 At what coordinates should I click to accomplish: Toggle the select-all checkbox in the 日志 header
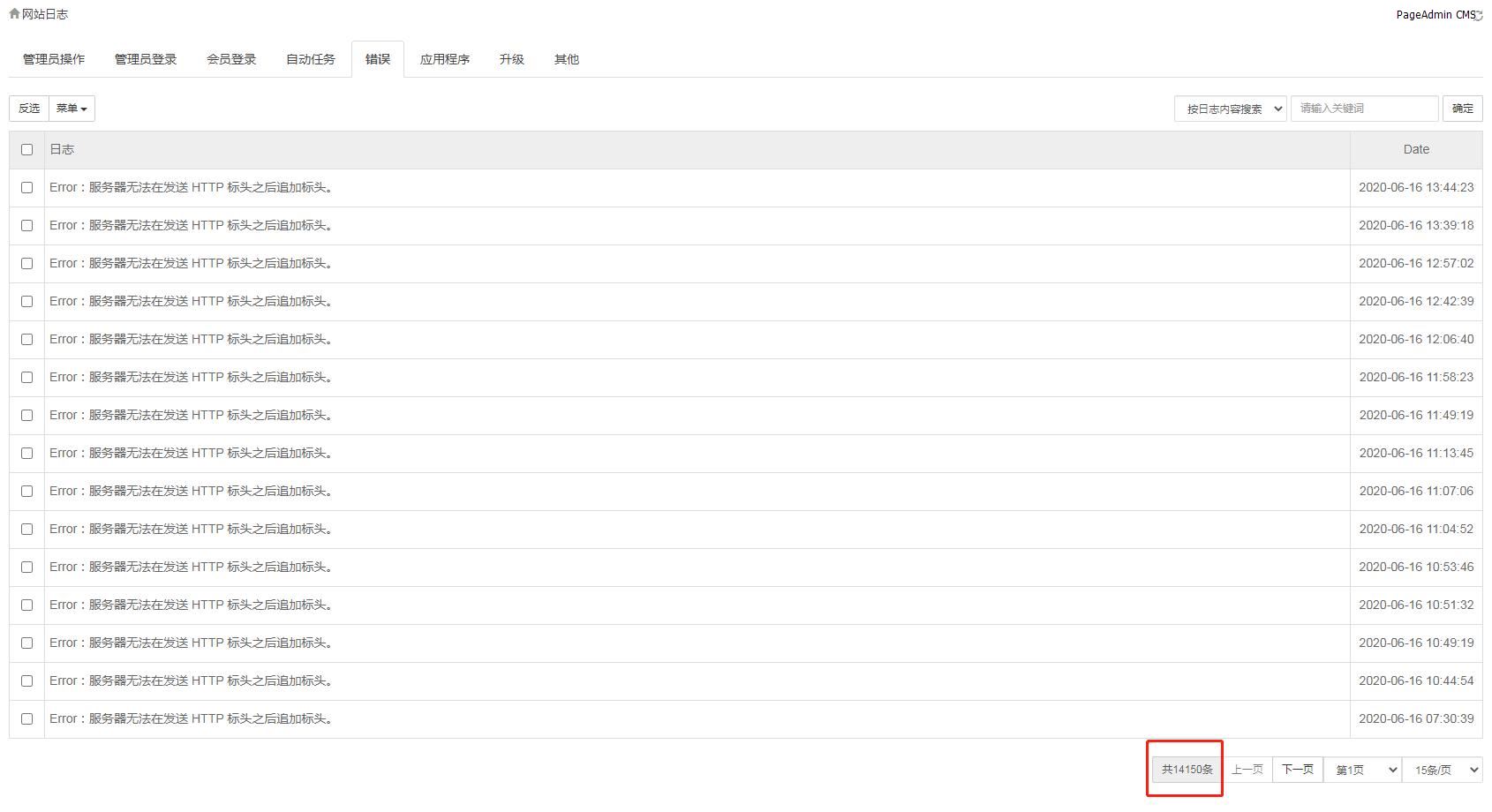pos(26,149)
